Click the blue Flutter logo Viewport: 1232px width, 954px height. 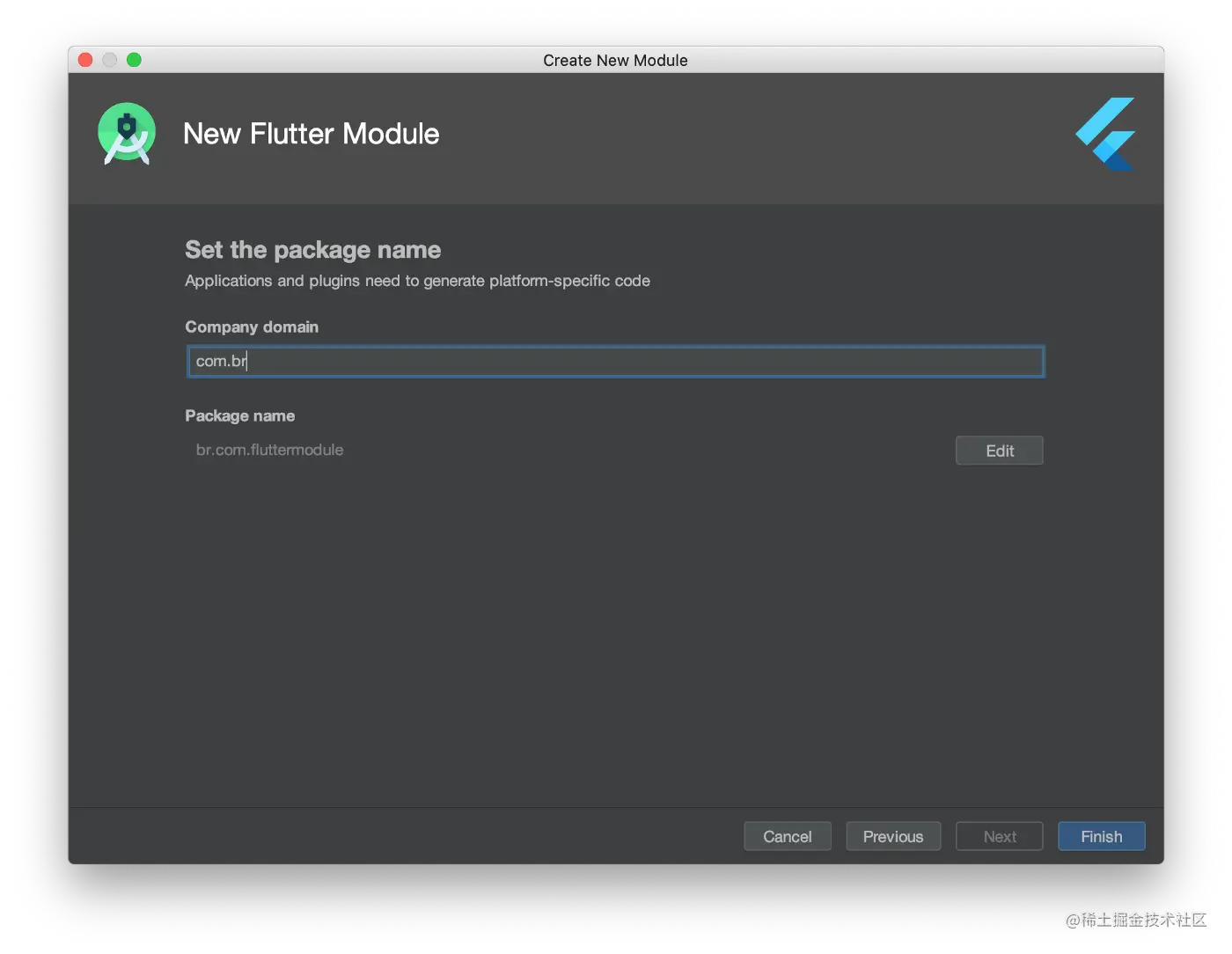coord(1106,134)
